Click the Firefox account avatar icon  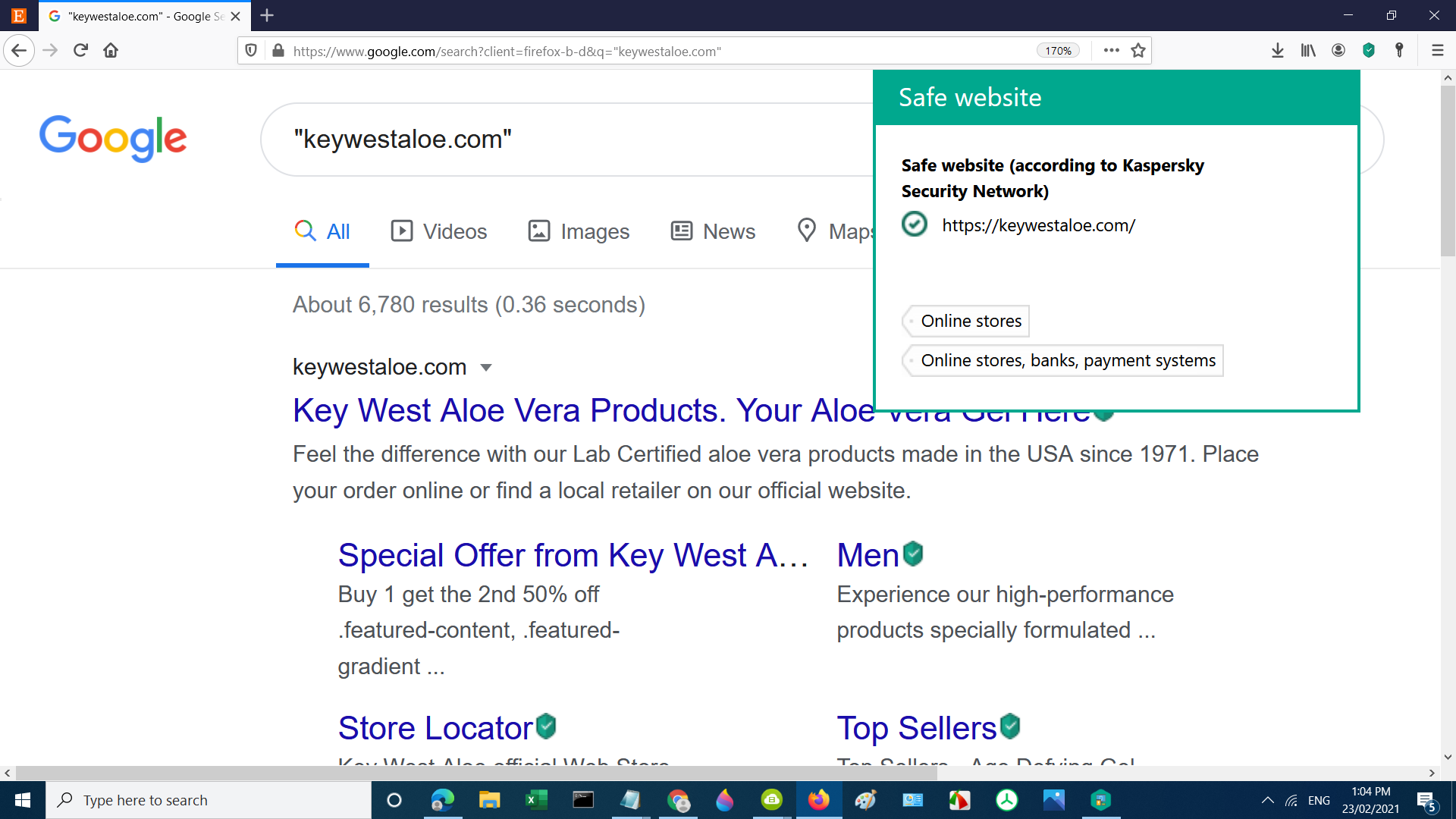point(1338,50)
